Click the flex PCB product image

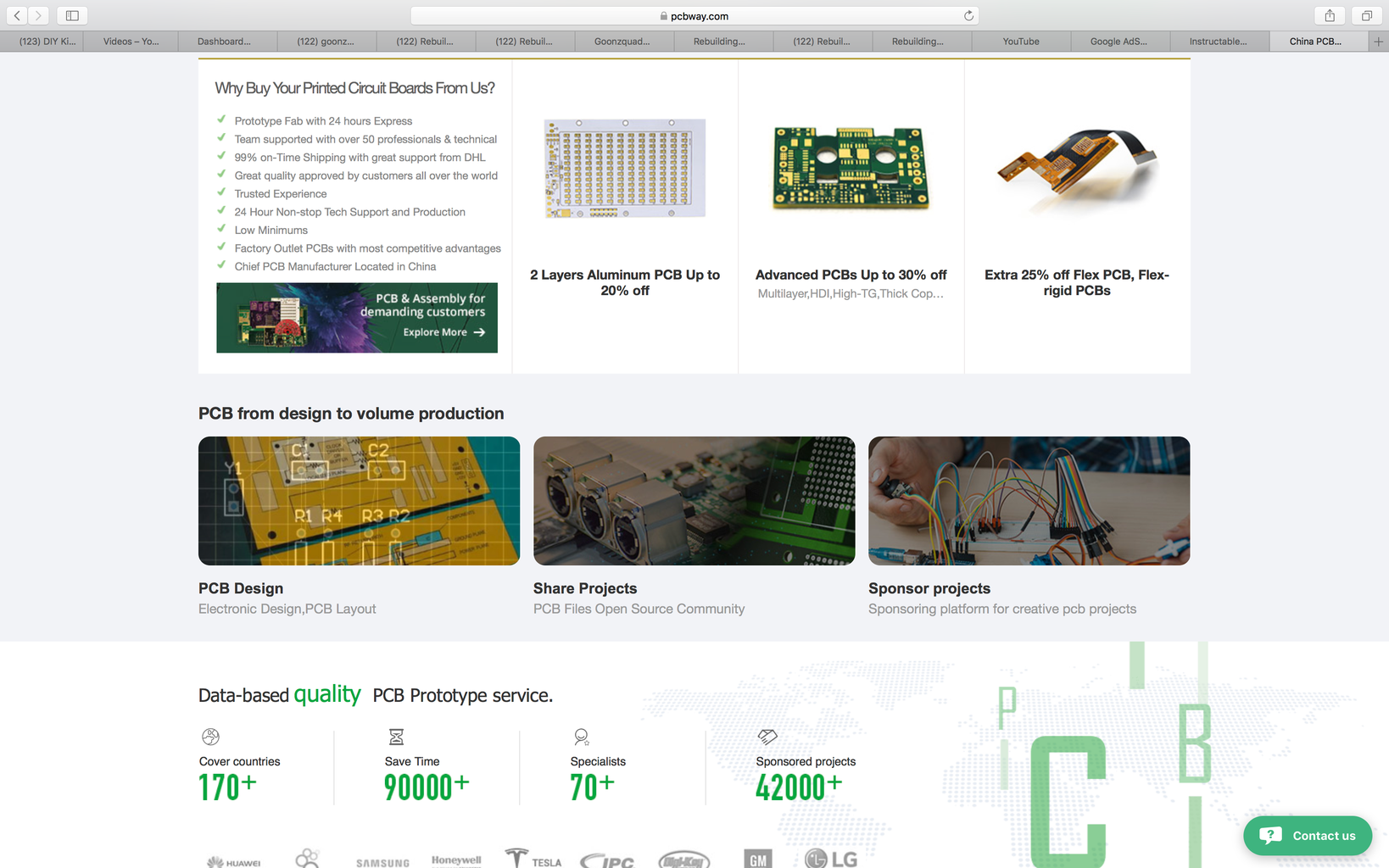click(1077, 170)
